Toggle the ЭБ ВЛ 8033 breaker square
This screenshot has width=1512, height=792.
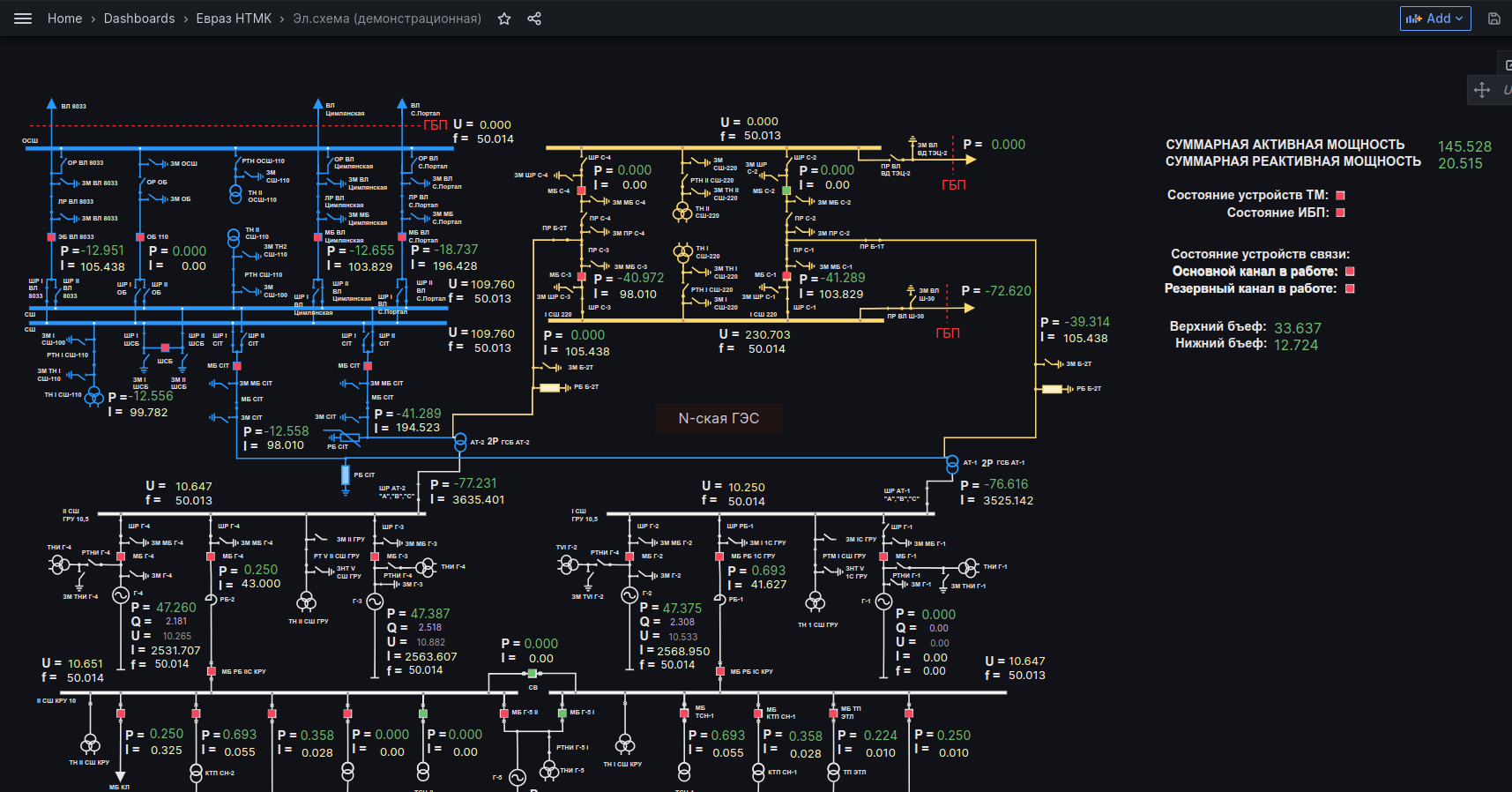click(51, 237)
